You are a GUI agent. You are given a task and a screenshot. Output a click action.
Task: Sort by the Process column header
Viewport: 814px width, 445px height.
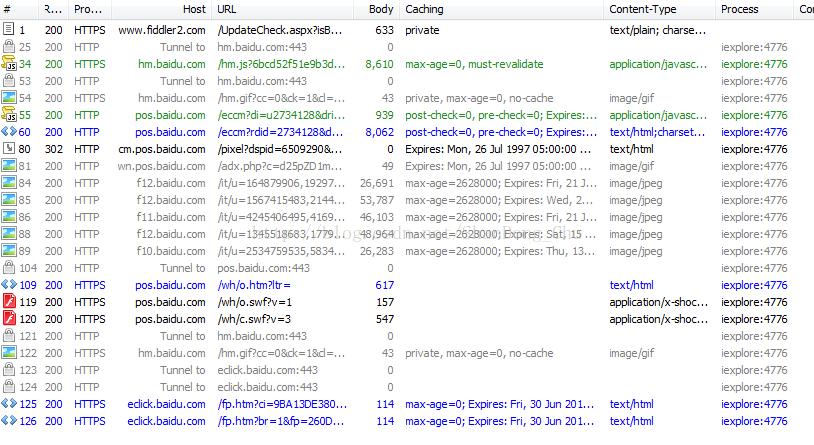coord(754,9)
